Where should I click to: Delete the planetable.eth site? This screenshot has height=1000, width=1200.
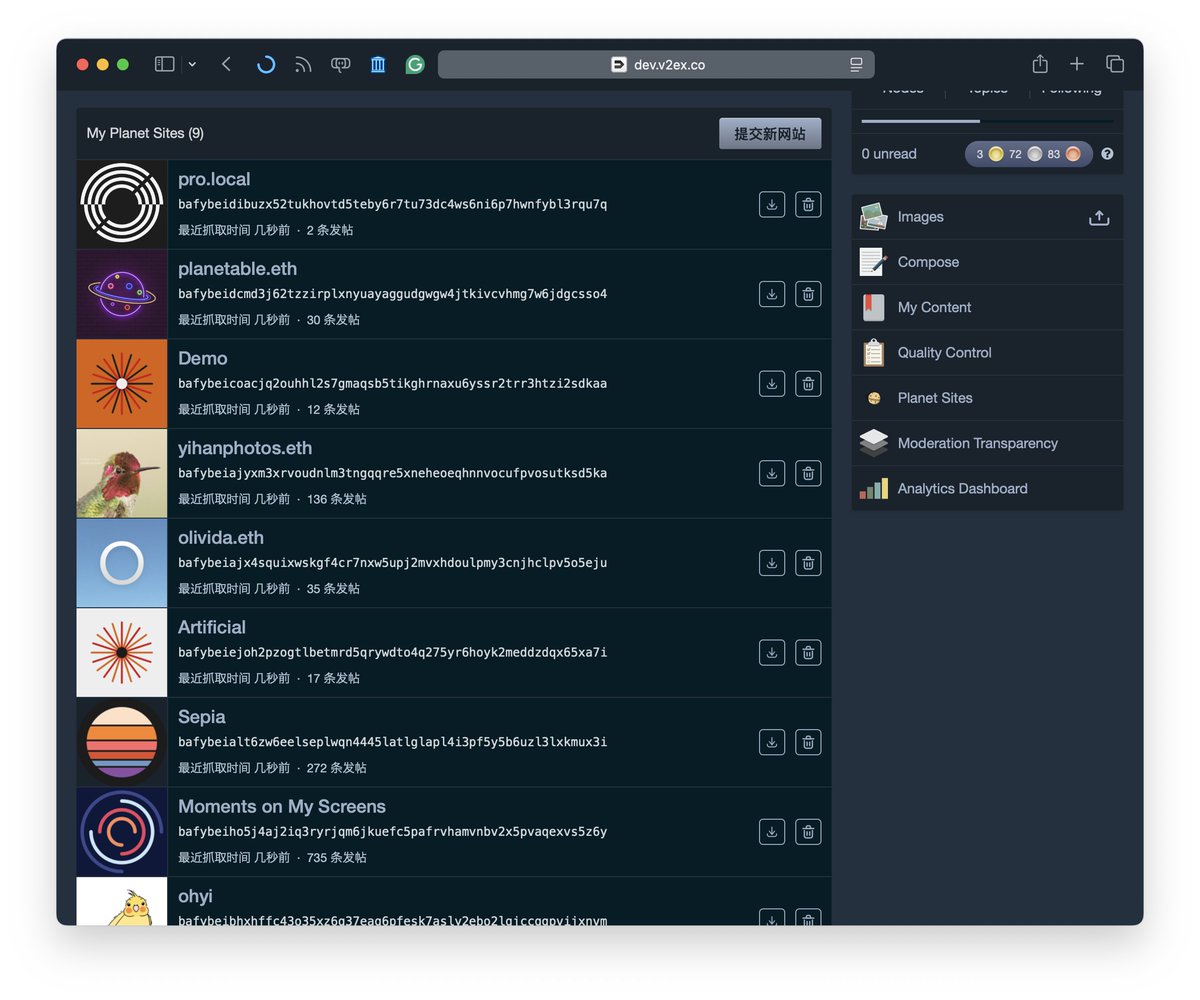click(808, 294)
